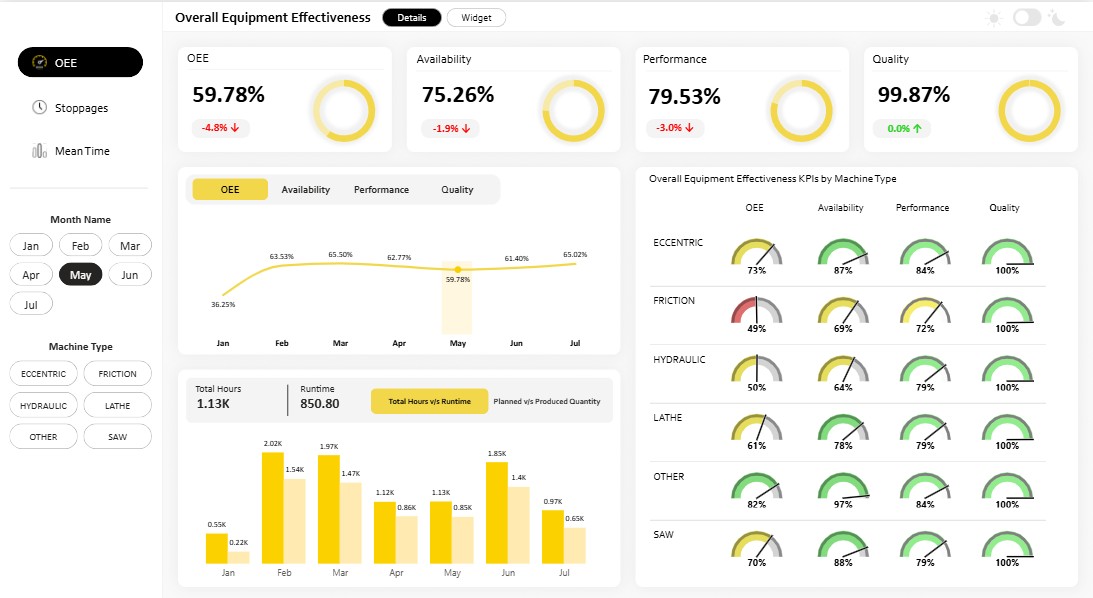Open Mean Time via its bar chart icon
Image resolution: width=1093 pixels, height=598 pixels.
click(x=39, y=151)
